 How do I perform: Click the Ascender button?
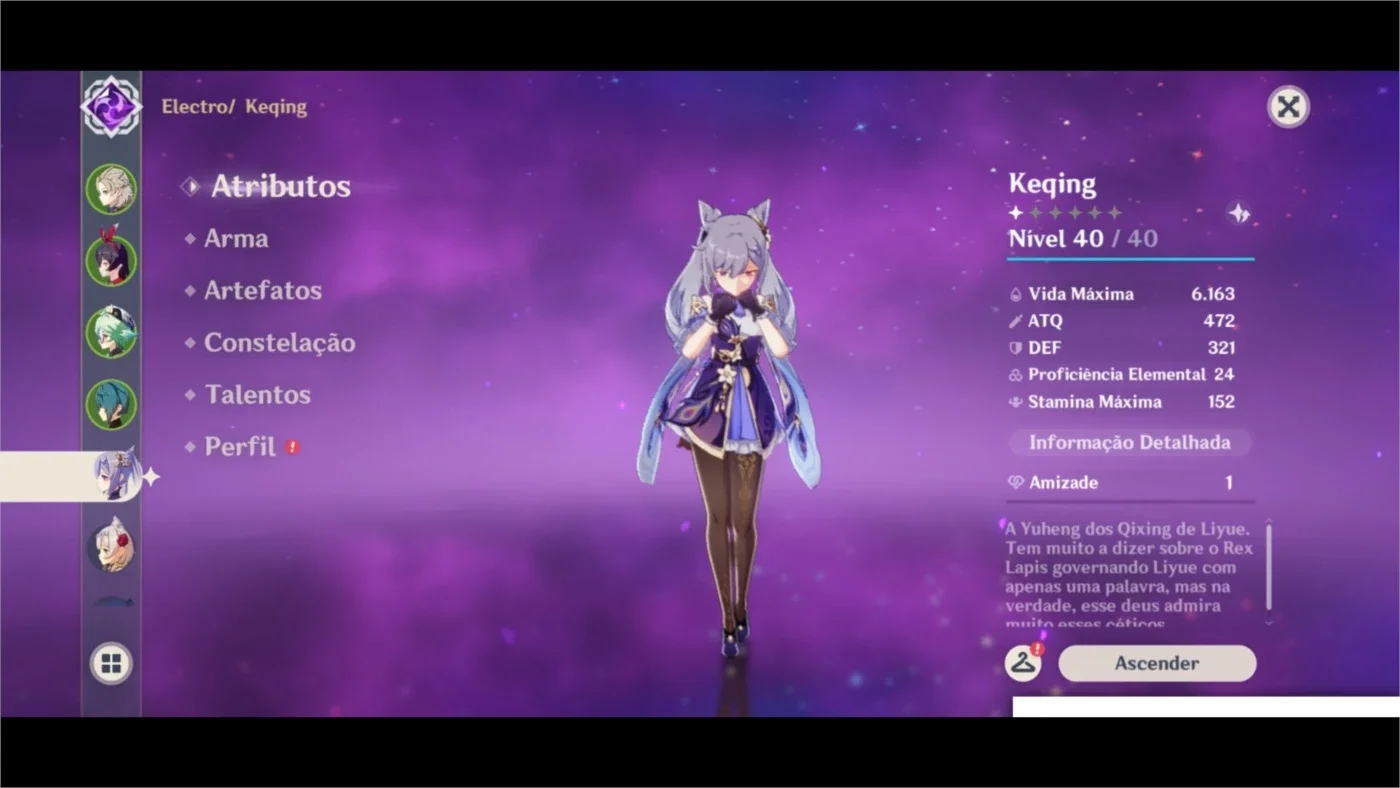click(x=1157, y=663)
